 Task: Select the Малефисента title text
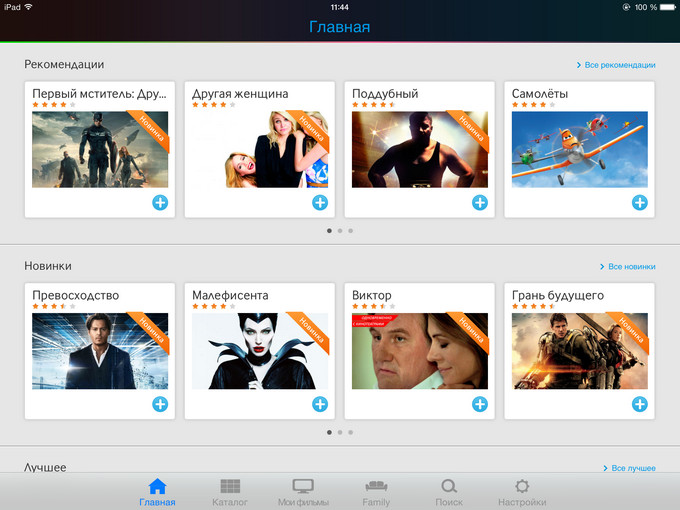[x=230, y=295]
